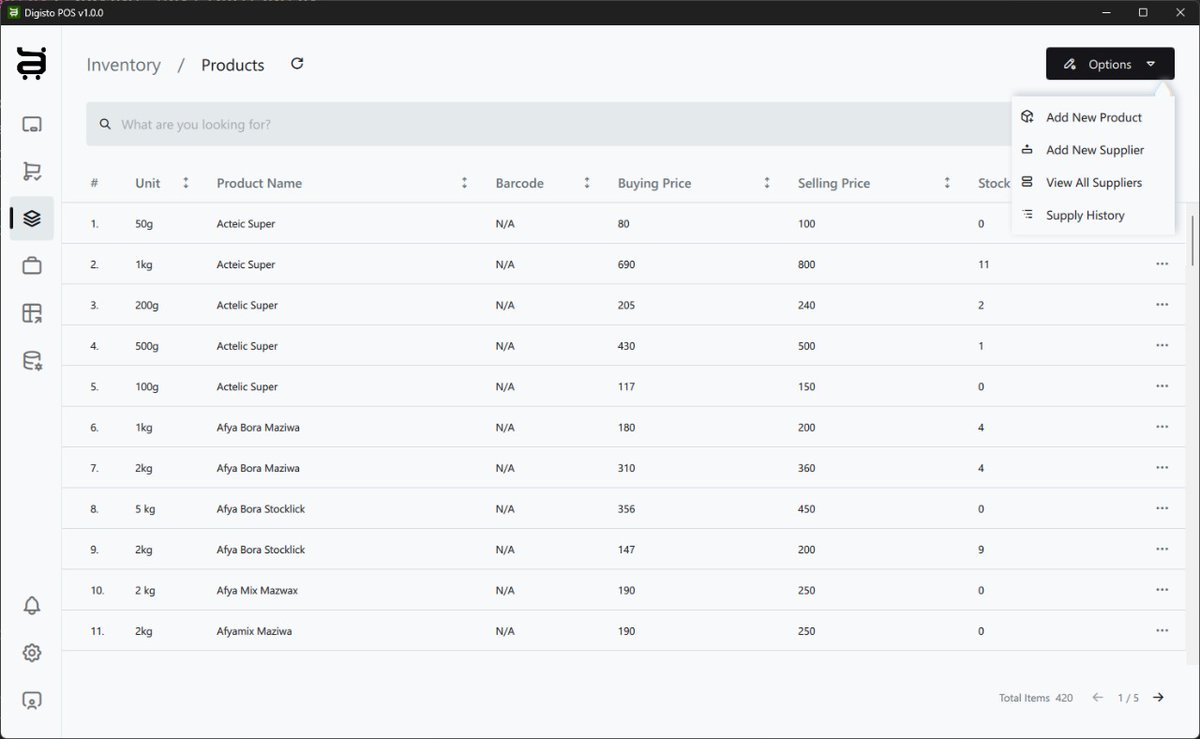The image size is (1200, 739).
Task: Open the table export reports icon in sidebar
Action: (x=32, y=313)
